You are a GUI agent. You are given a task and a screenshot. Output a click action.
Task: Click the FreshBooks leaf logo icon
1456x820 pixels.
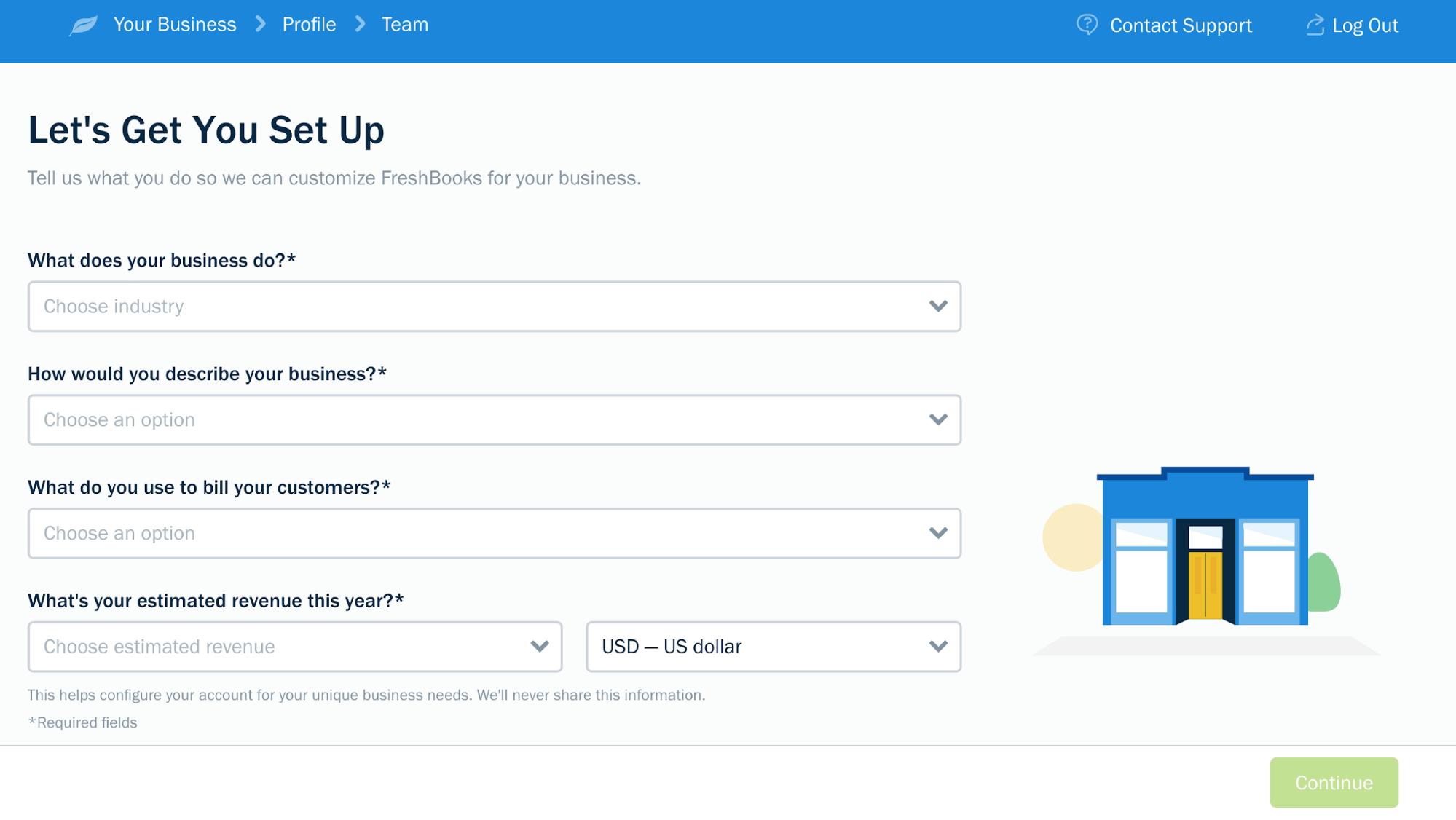coord(84,24)
